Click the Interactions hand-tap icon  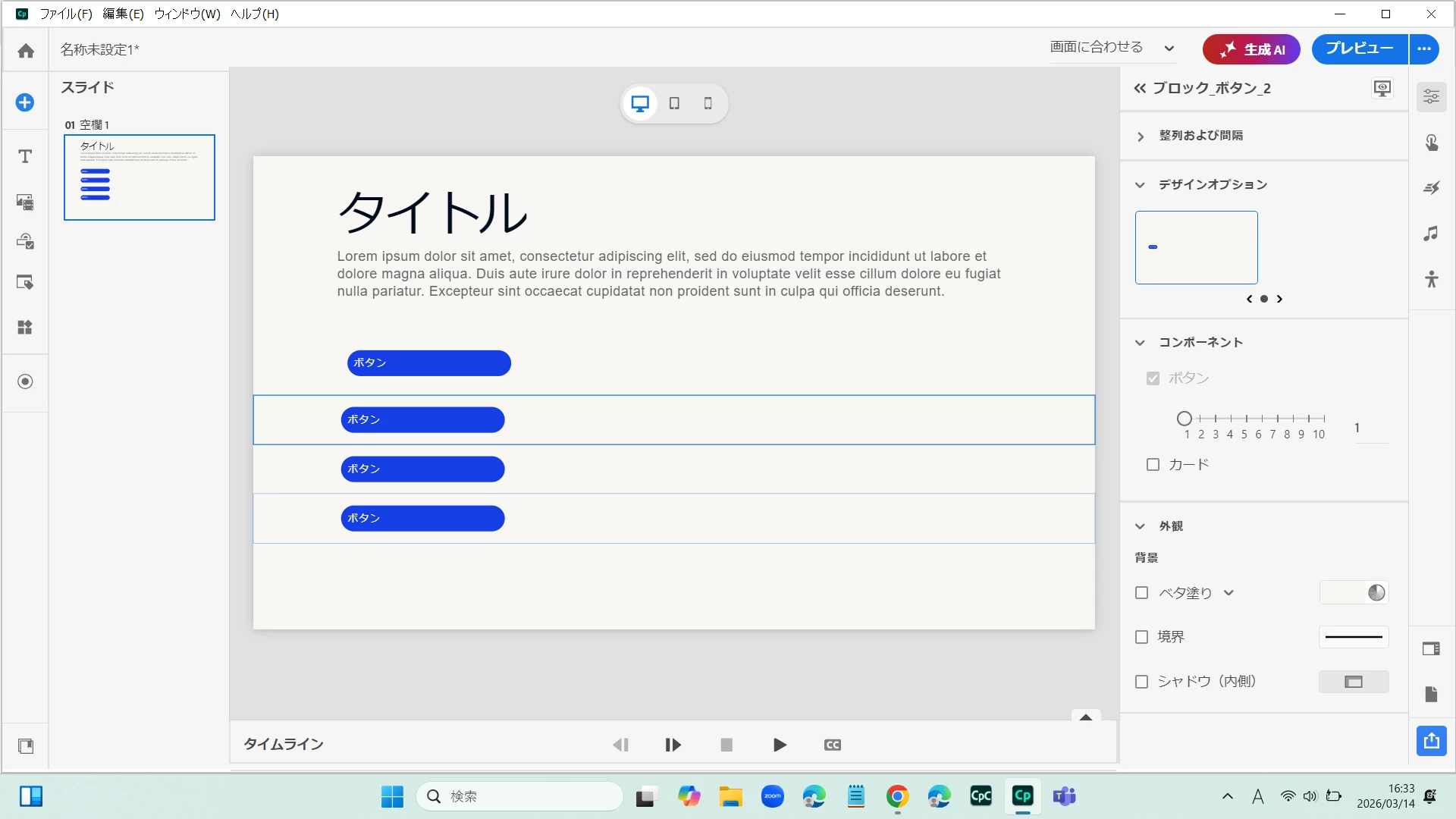point(1431,143)
